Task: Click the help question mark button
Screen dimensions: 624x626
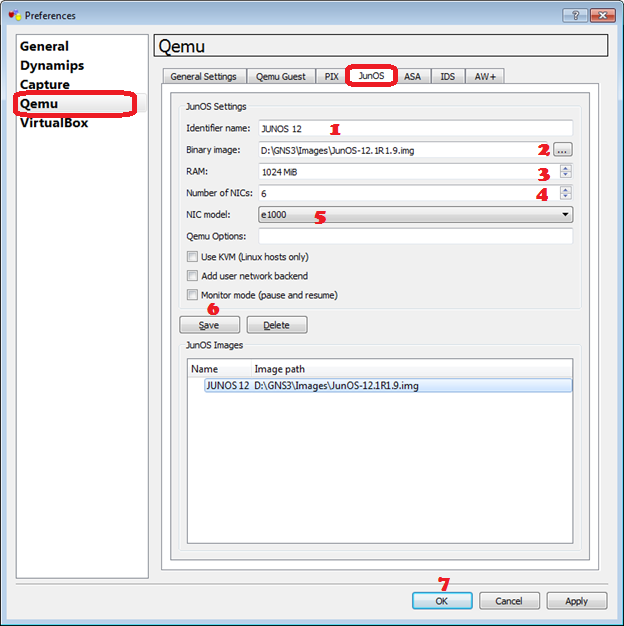Action: pos(574,16)
